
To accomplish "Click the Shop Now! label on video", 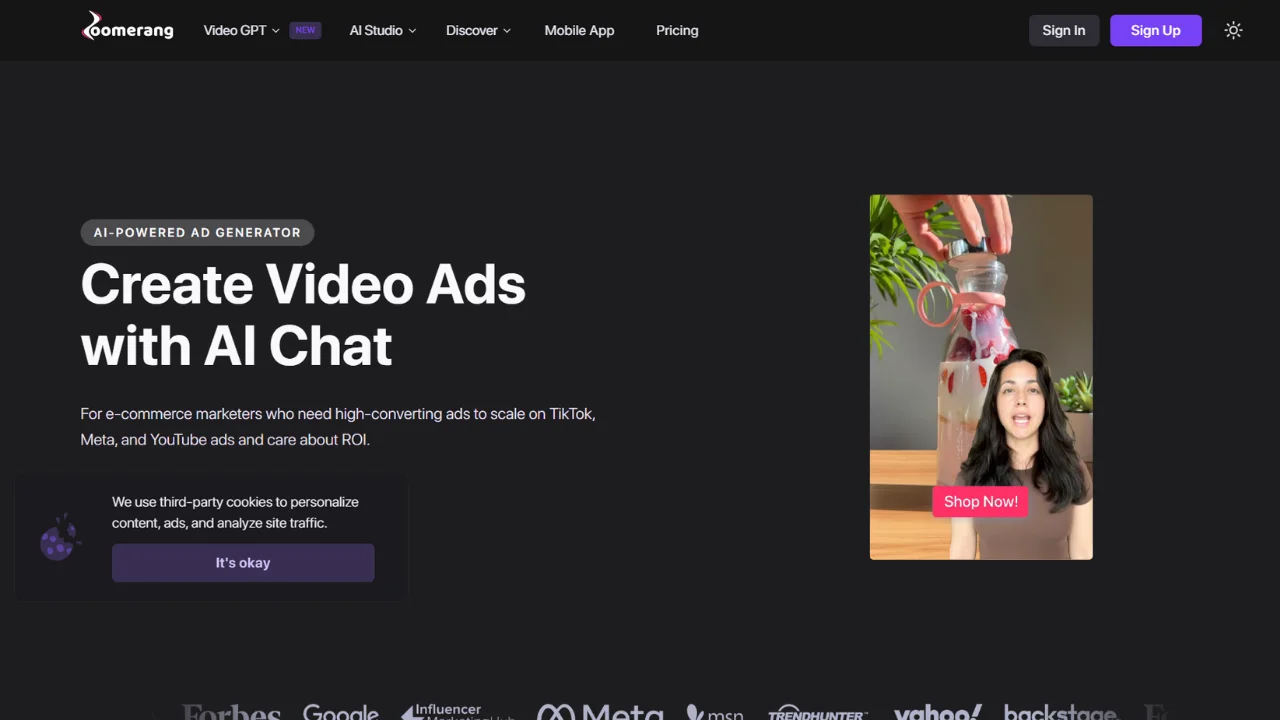I will 980,502.
